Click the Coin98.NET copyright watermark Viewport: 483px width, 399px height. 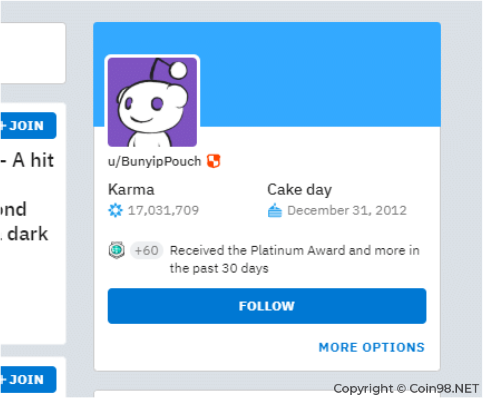click(x=406, y=389)
